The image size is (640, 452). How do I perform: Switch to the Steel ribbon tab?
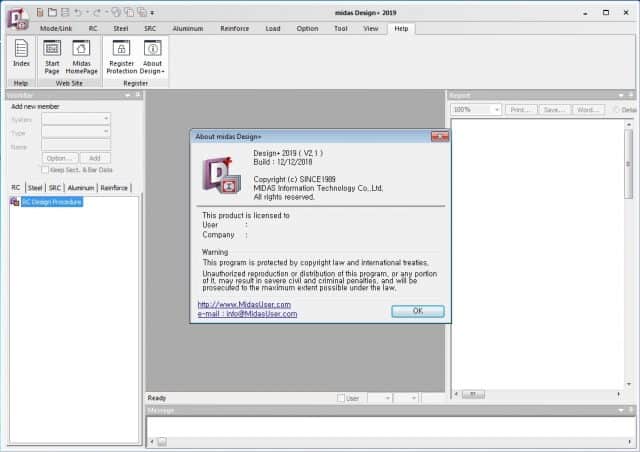pyautogui.click(x=122, y=29)
